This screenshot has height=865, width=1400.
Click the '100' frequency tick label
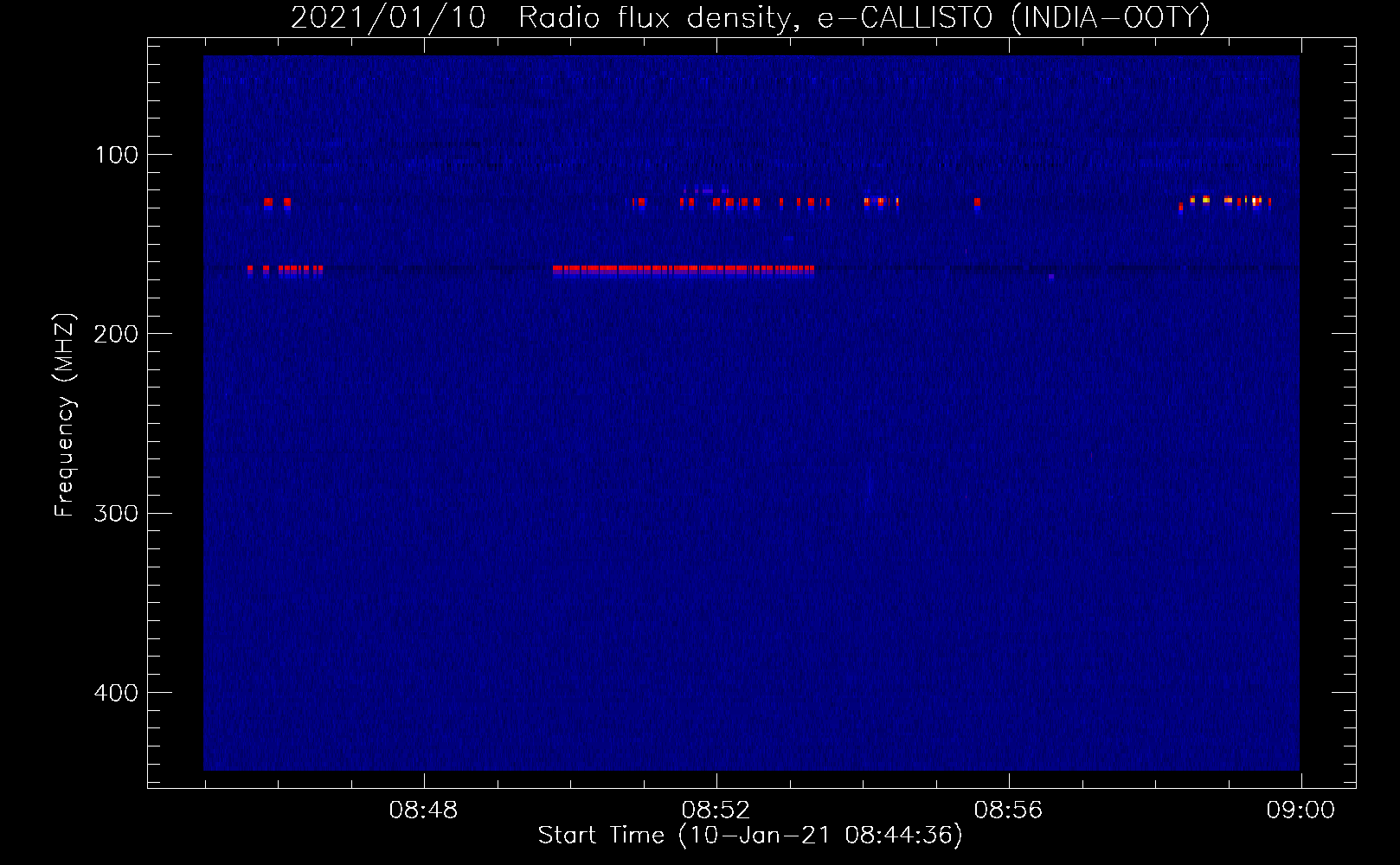tap(117, 155)
